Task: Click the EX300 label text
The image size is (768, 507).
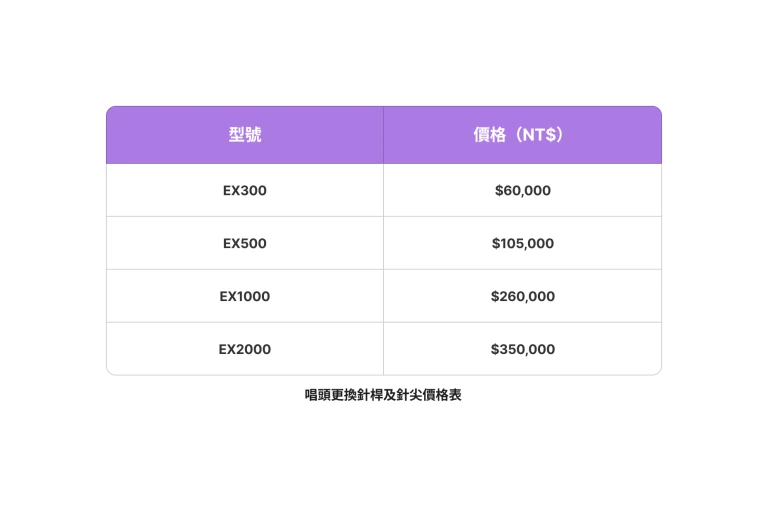Action: [x=245, y=190]
